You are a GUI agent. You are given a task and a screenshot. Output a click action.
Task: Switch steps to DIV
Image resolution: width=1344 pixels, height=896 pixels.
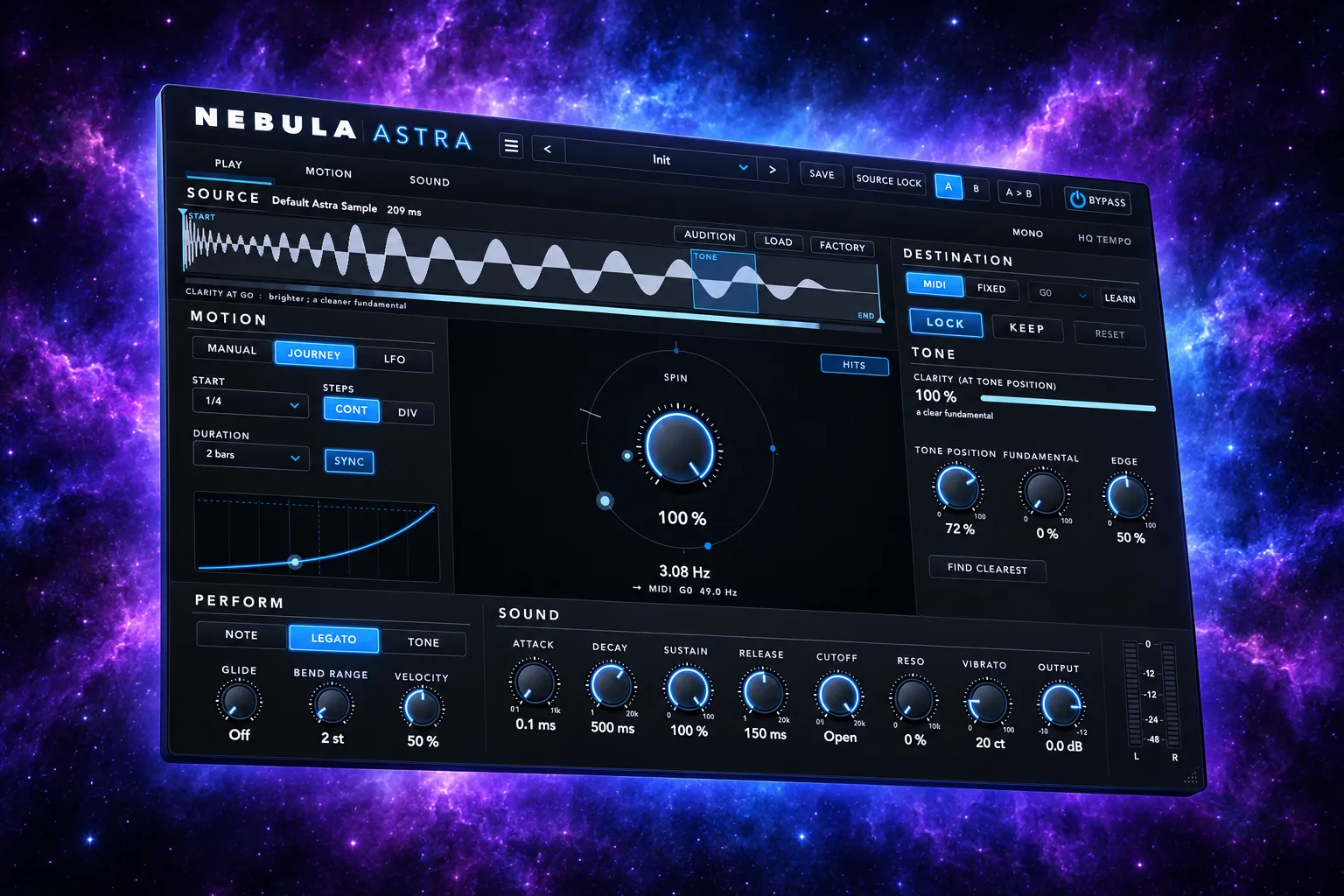[408, 413]
